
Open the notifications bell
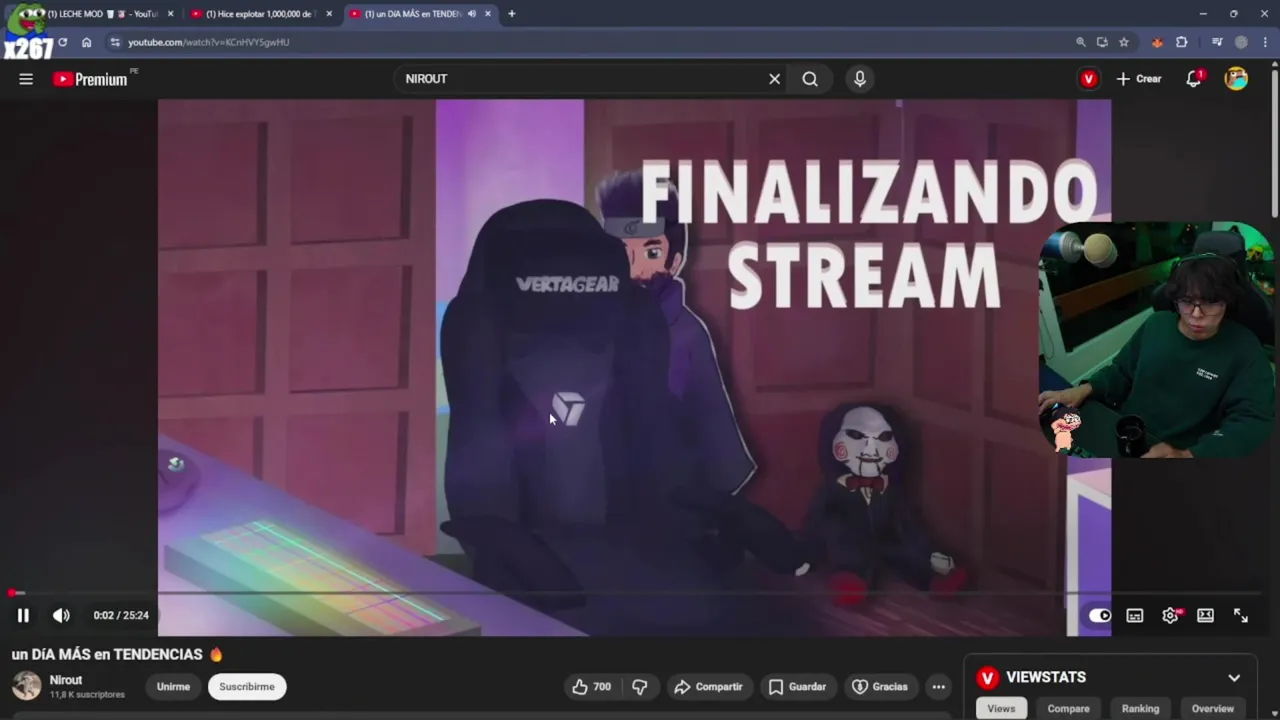(x=1194, y=79)
